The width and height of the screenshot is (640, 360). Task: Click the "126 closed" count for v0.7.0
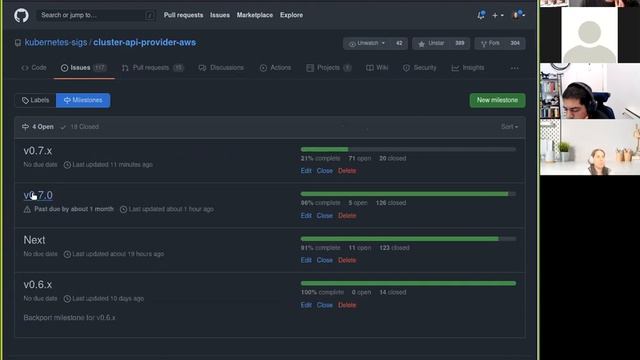click(x=391, y=203)
